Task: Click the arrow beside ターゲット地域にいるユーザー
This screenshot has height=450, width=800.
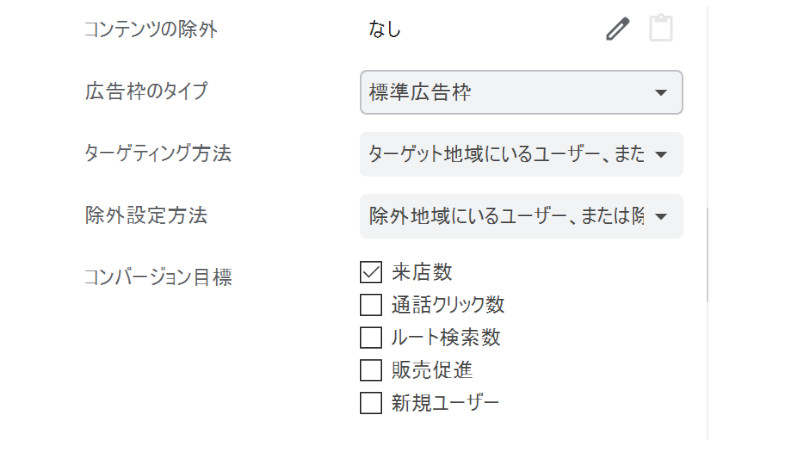Action: coord(661,155)
